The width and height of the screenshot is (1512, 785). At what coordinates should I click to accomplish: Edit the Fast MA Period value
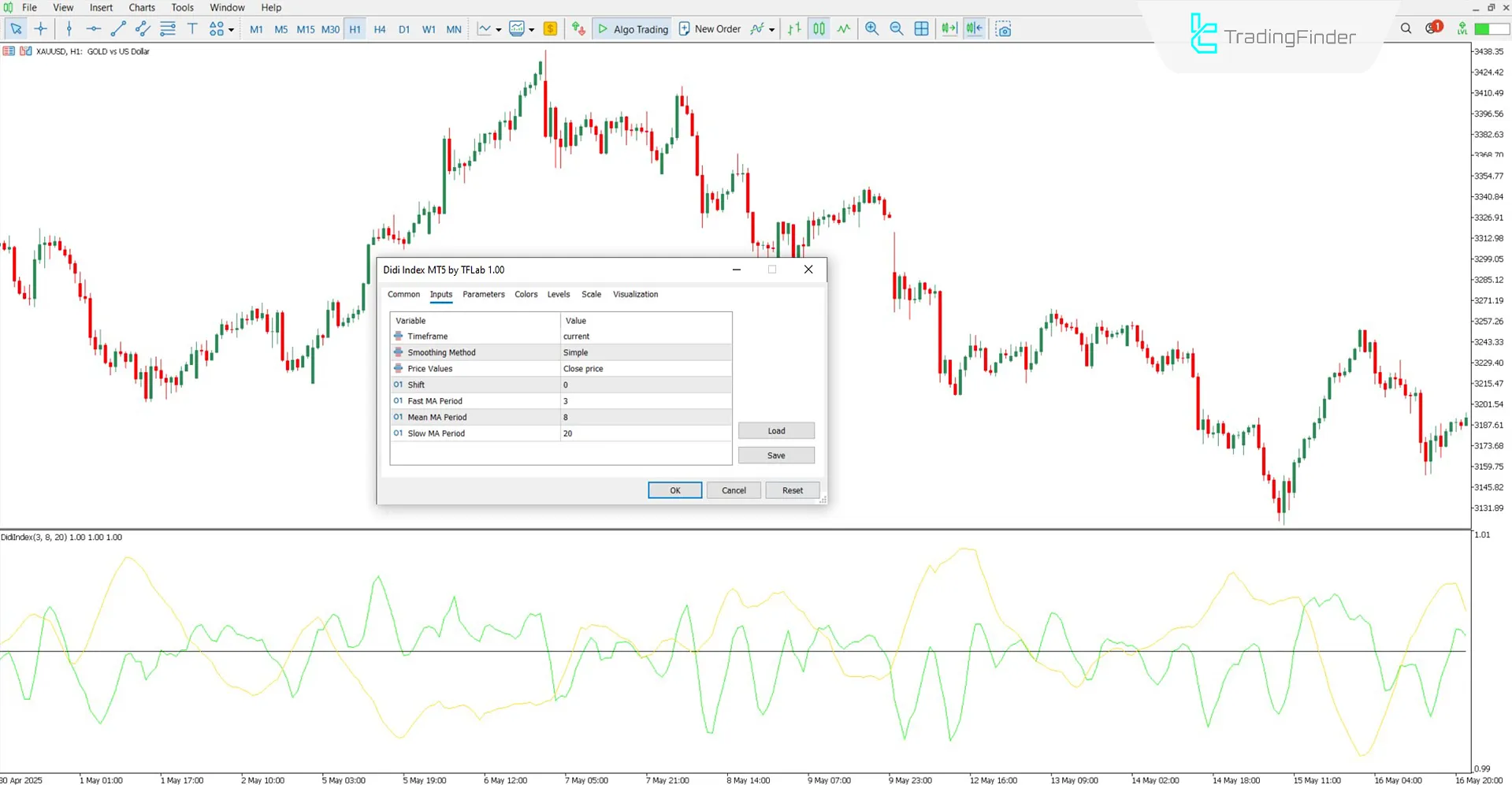pos(646,400)
